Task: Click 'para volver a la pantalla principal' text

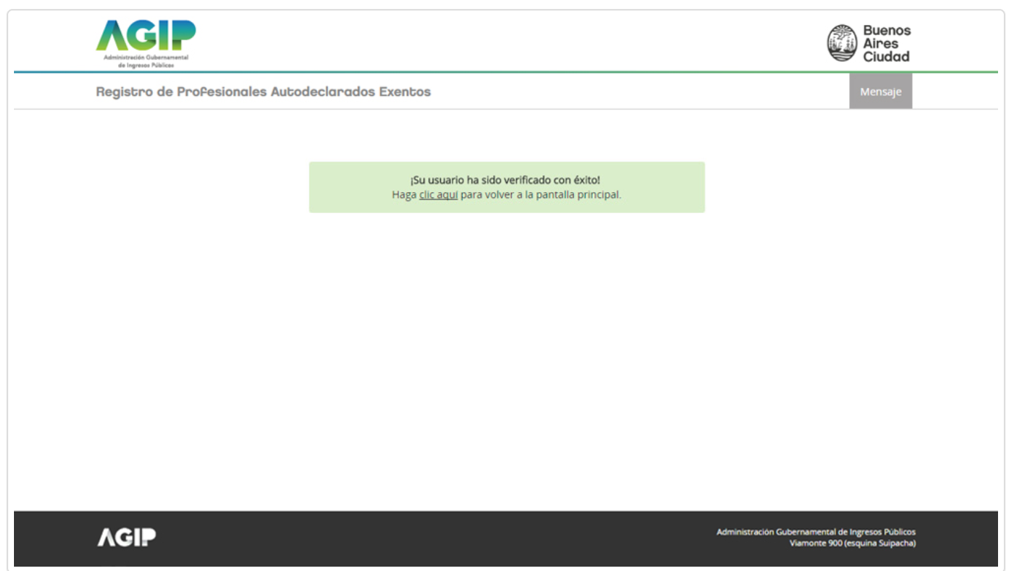Action: click(541, 195)
